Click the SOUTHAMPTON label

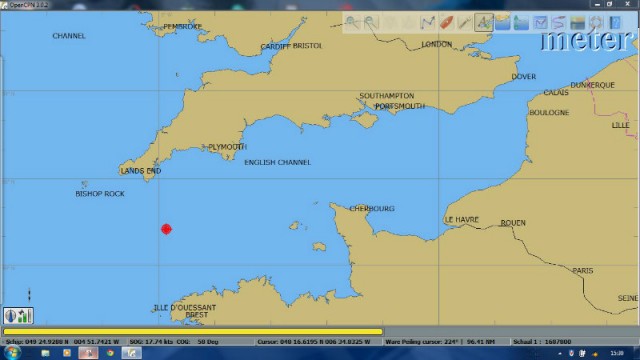(387, 96)
